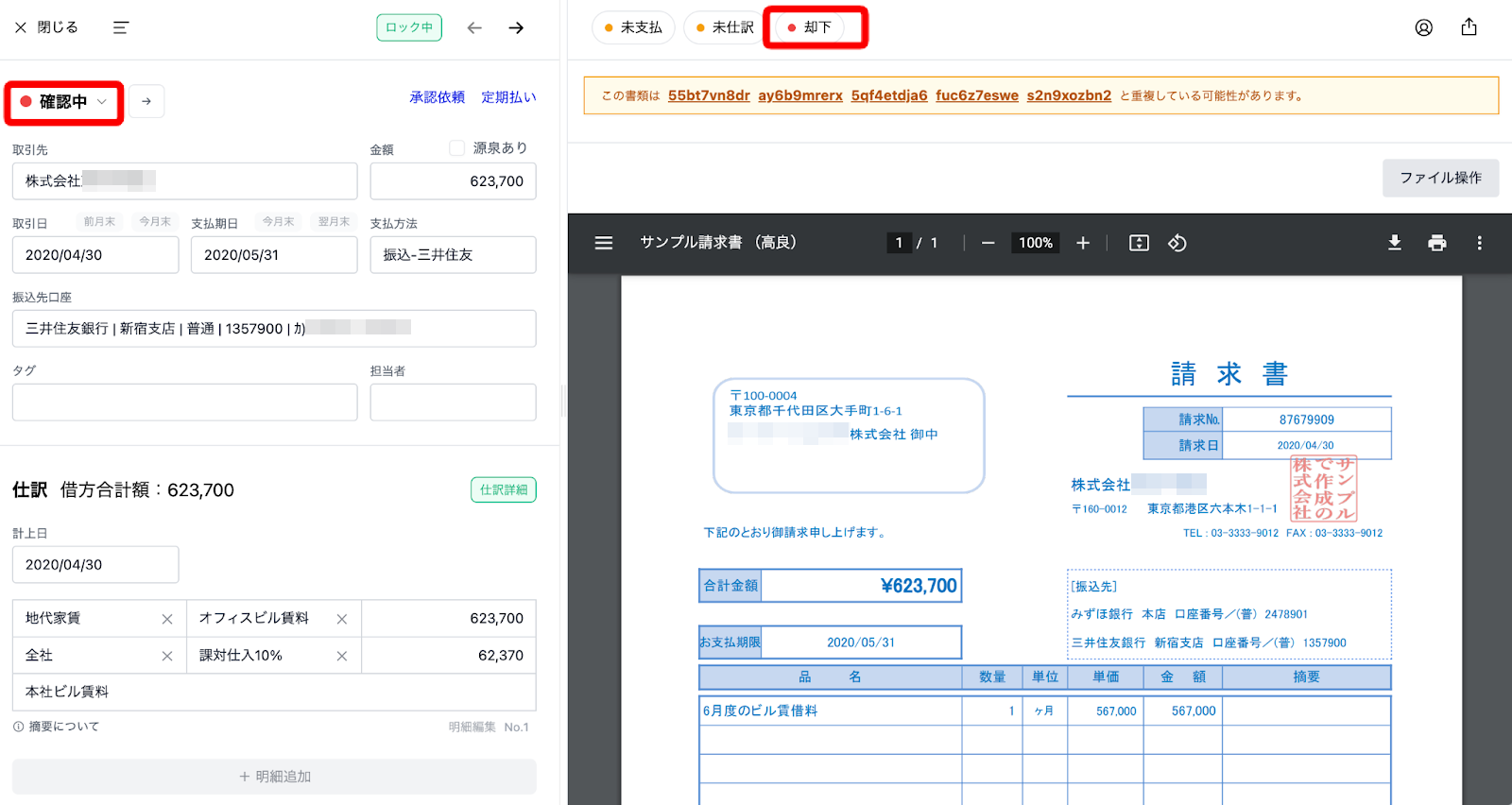Edit the 本社ビル賃料 description field
This screenshot has width=1512, height=805.
click(274, 692)
